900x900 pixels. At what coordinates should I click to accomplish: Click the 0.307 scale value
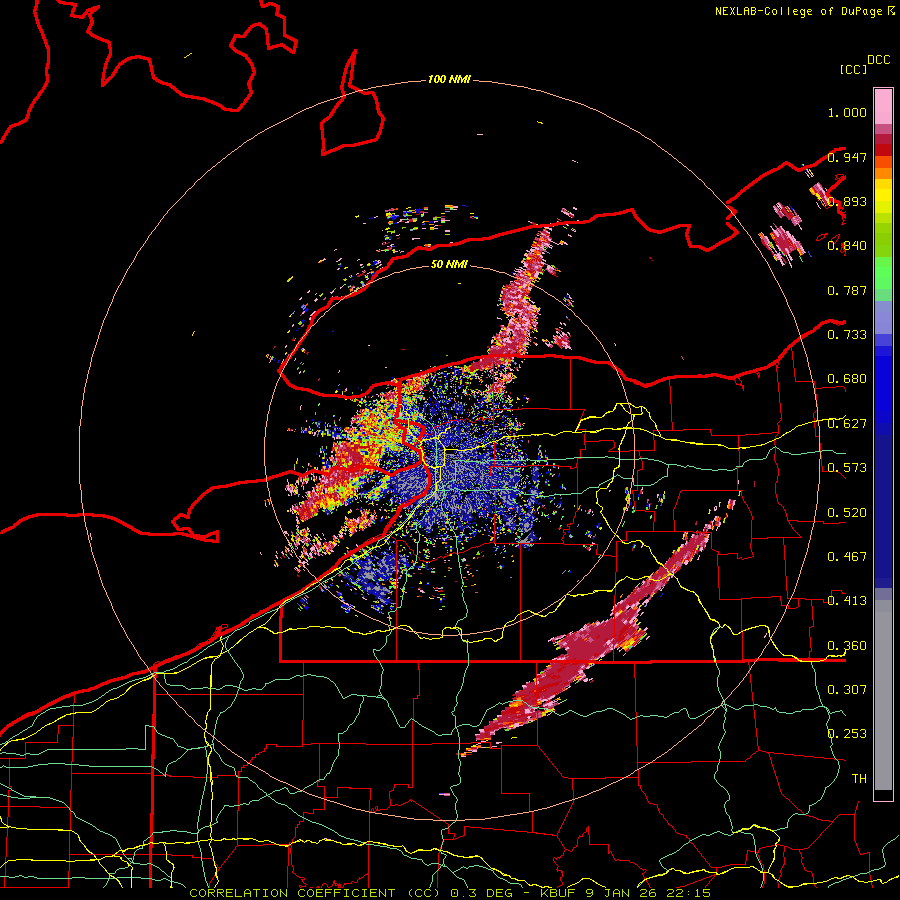(x=847, y=690)
